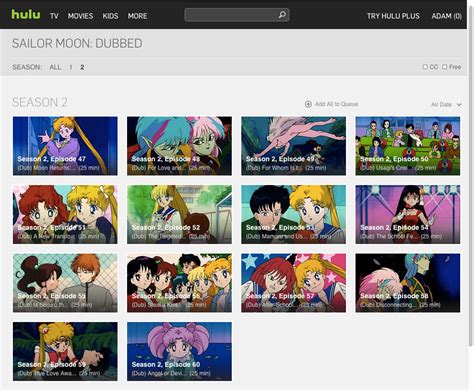Image resolution: width=474 pixels, height=391 pixels.
Task: Click Add All to Queue link
Action: (336, 104)
